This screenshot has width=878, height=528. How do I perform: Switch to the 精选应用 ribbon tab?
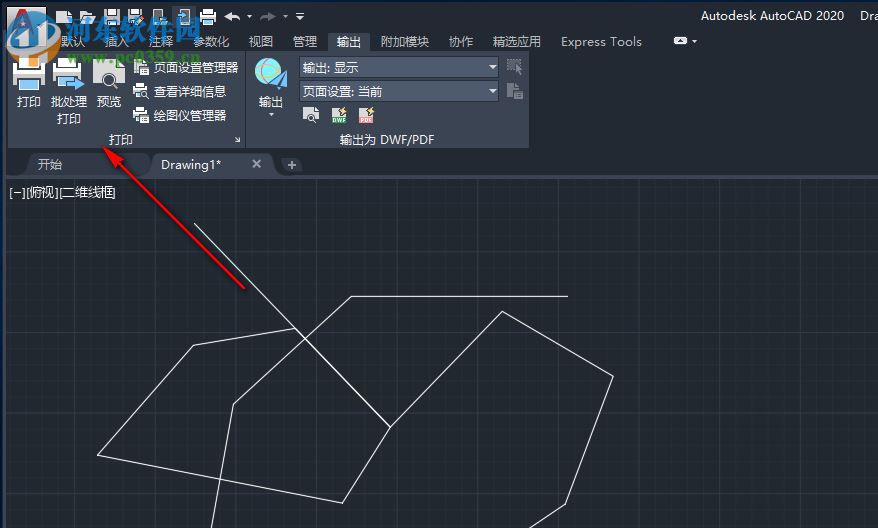(516, 41)
